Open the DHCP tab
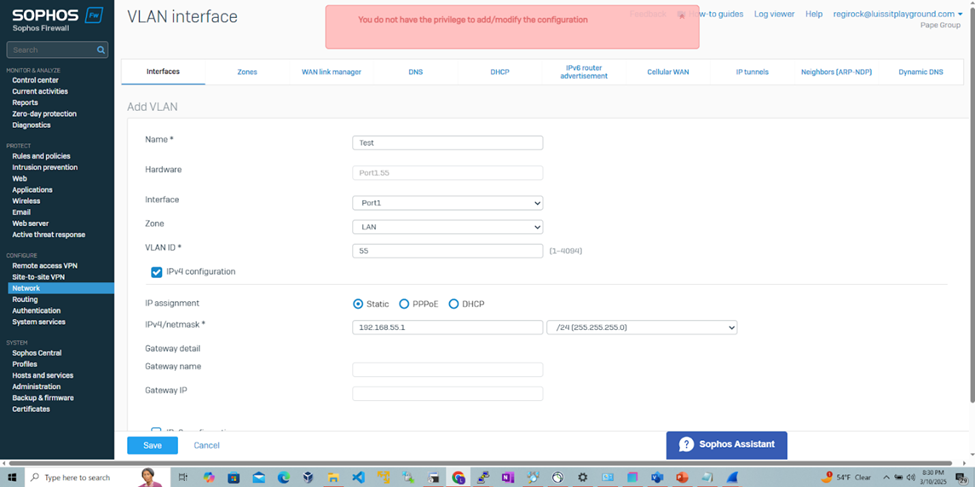The width and height of the screenshot is (975, 487). pyautogui.click(x=500, y=72)
